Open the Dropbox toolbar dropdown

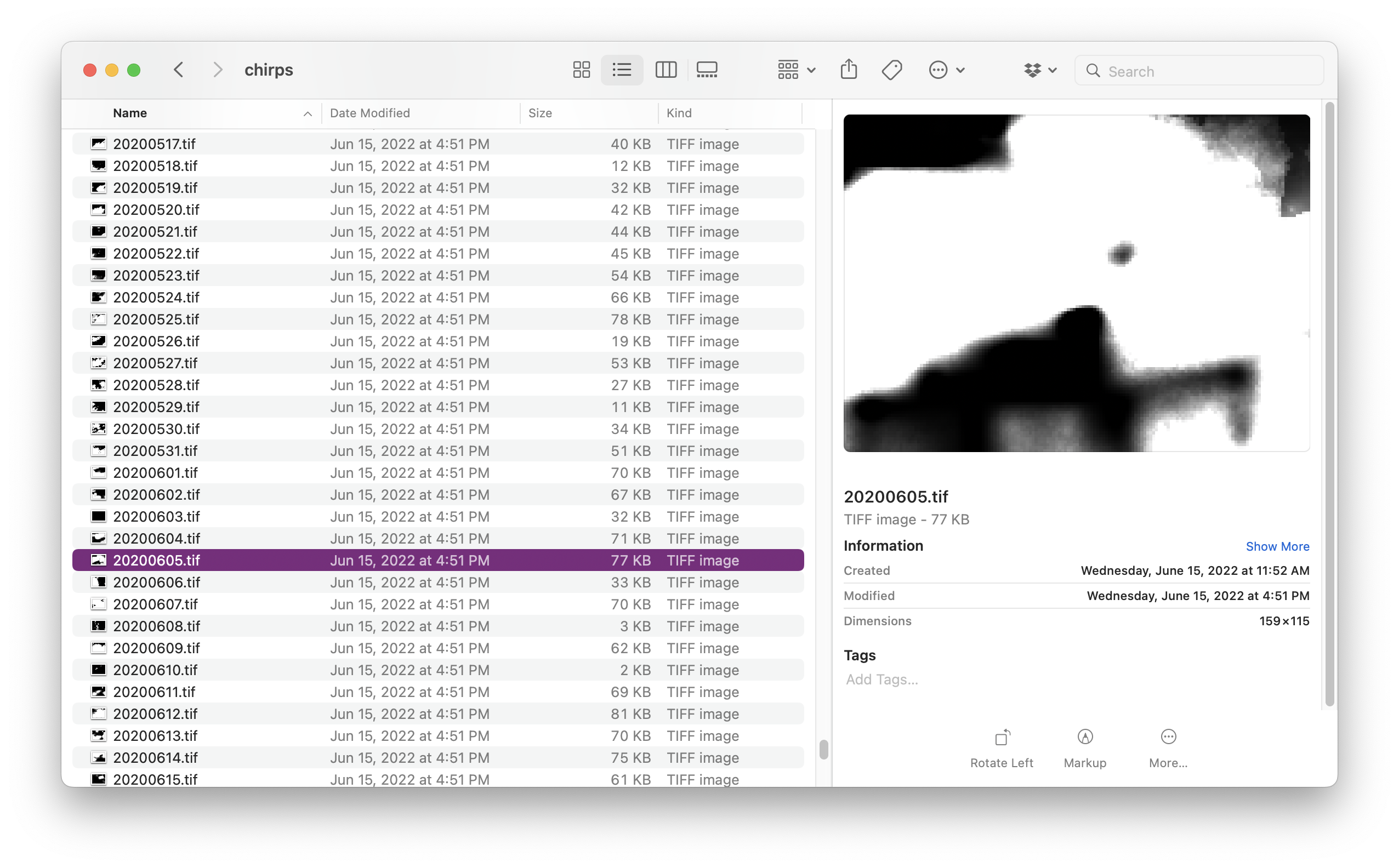point(1039,70)
